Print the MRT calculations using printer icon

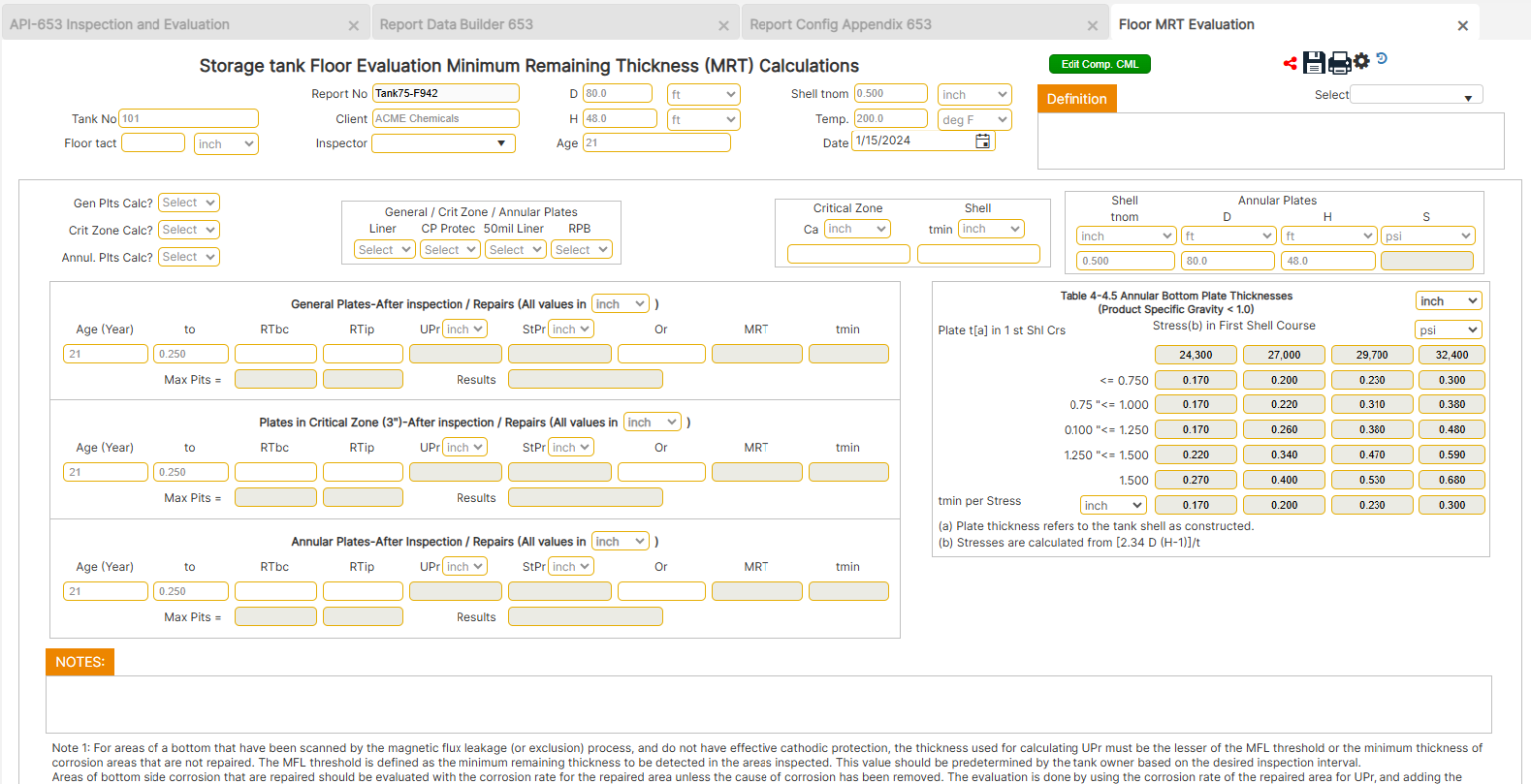click(x=1339, y=62)
